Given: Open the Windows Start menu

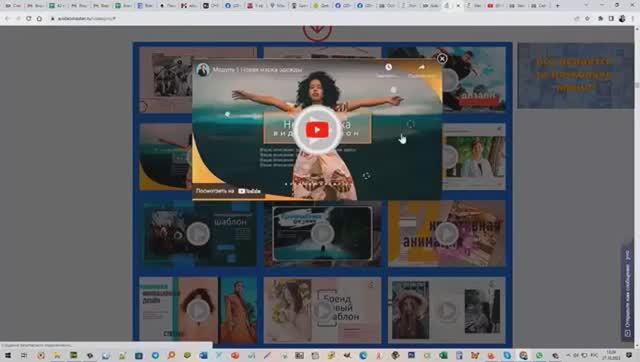Looking at the screenshot, I should 7,355.
